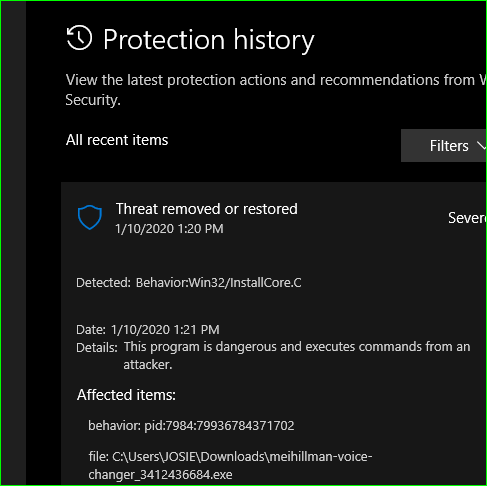Click the dark left navigation sidebar strip

click(13, 243)
